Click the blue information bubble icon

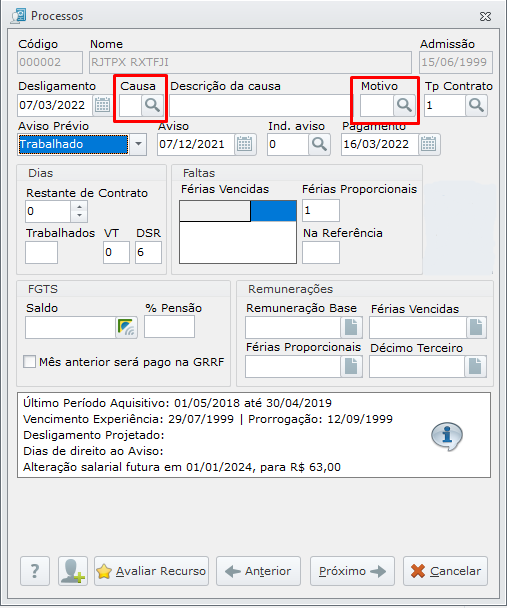(447, 436)
